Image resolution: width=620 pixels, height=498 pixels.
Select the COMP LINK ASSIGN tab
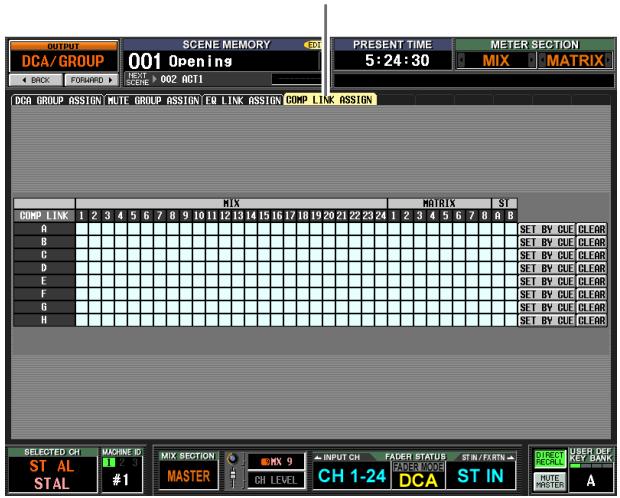coord(329,100)
